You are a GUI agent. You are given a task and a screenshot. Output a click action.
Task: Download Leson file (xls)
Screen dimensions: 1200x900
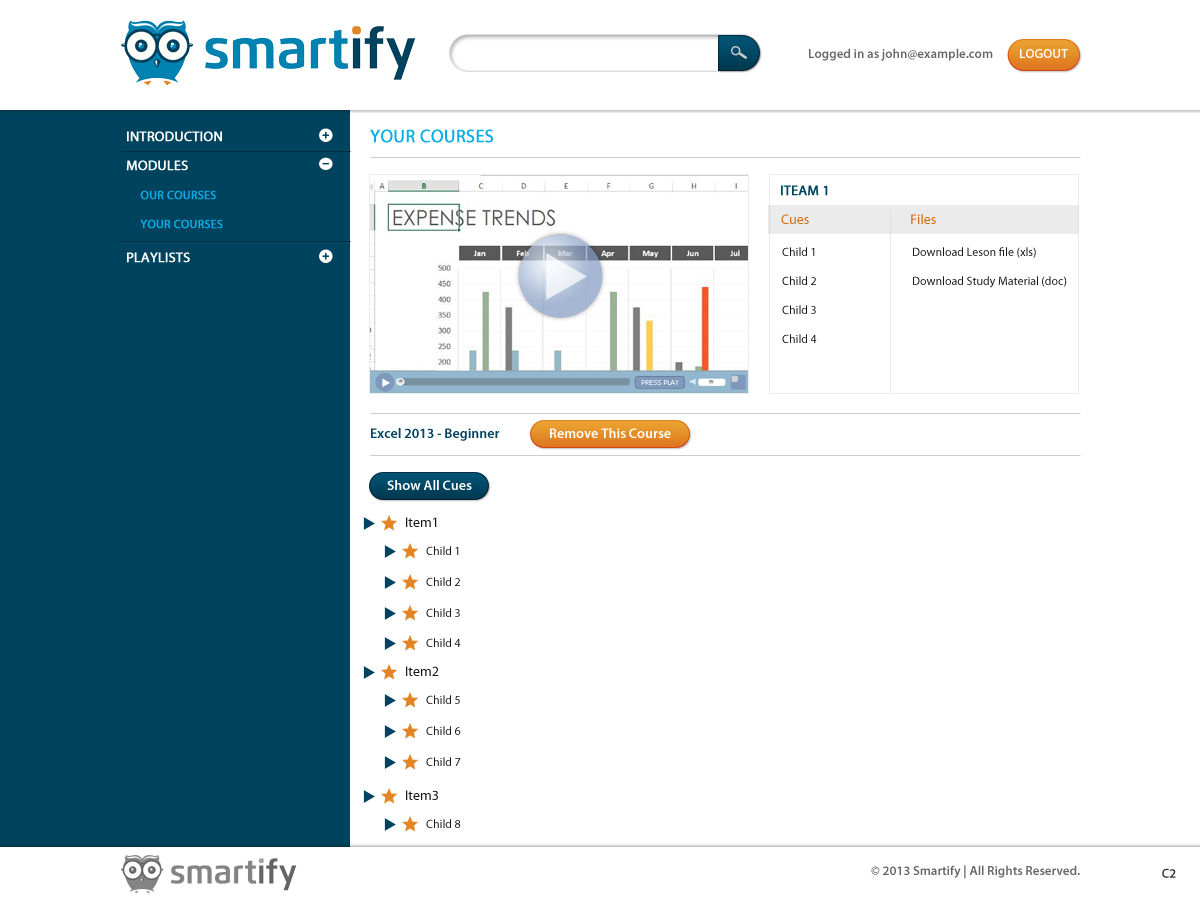[974, 252]
